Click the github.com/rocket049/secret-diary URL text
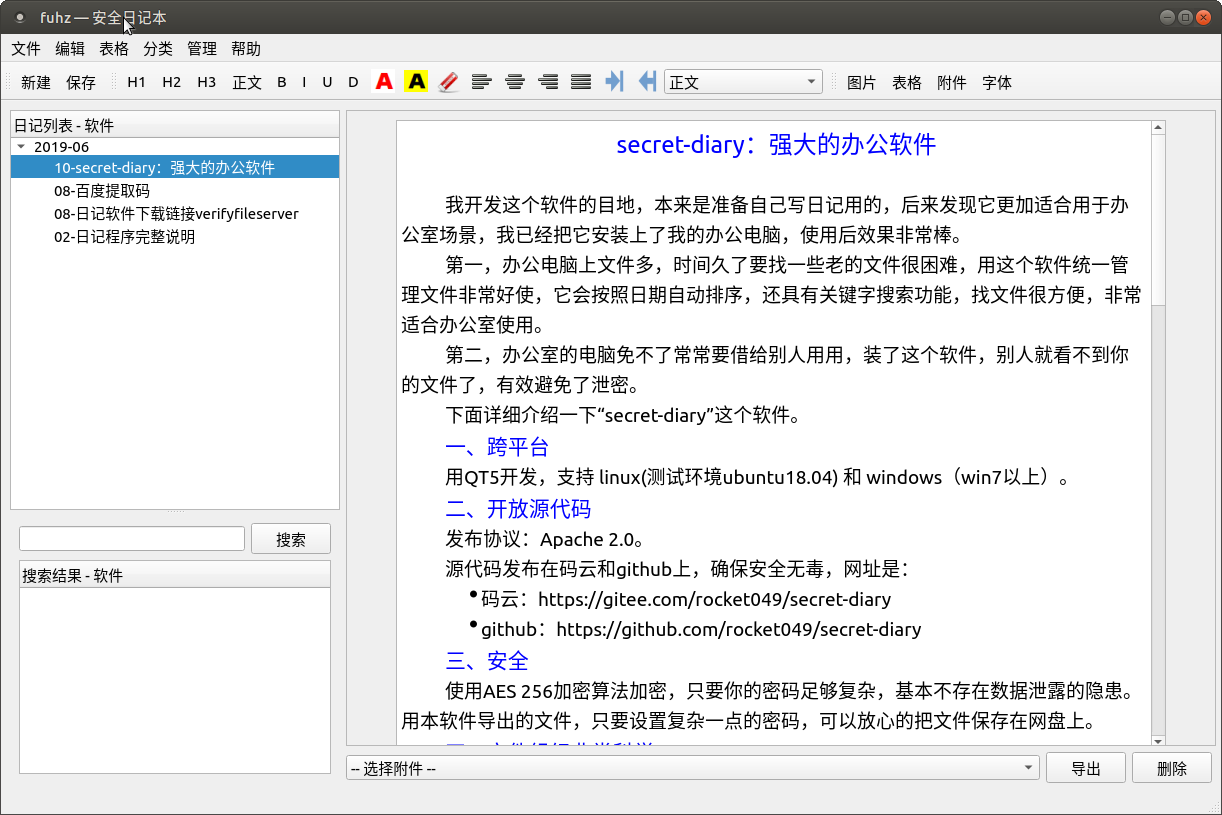The width and height of the screenshot is (1222, 815). click(x=738, y=630)
